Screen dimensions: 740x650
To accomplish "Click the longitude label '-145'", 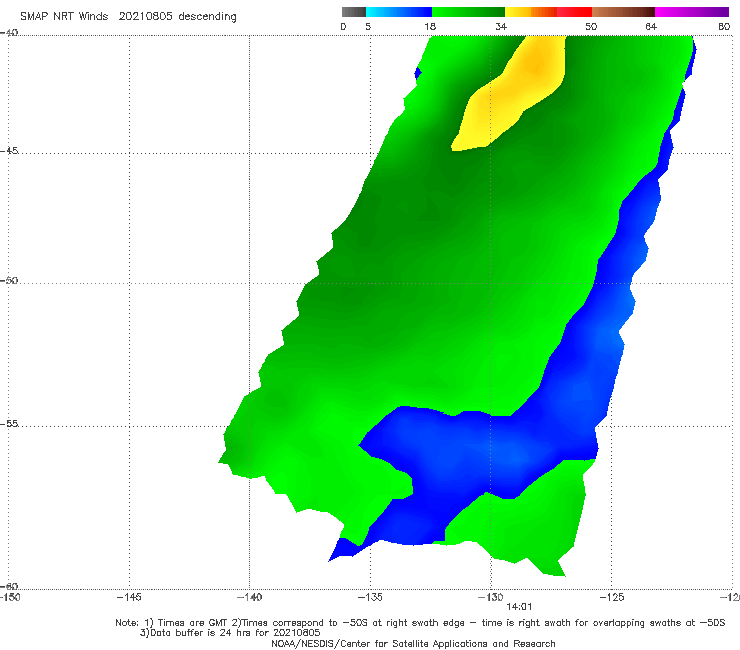I will click(129, 598).
